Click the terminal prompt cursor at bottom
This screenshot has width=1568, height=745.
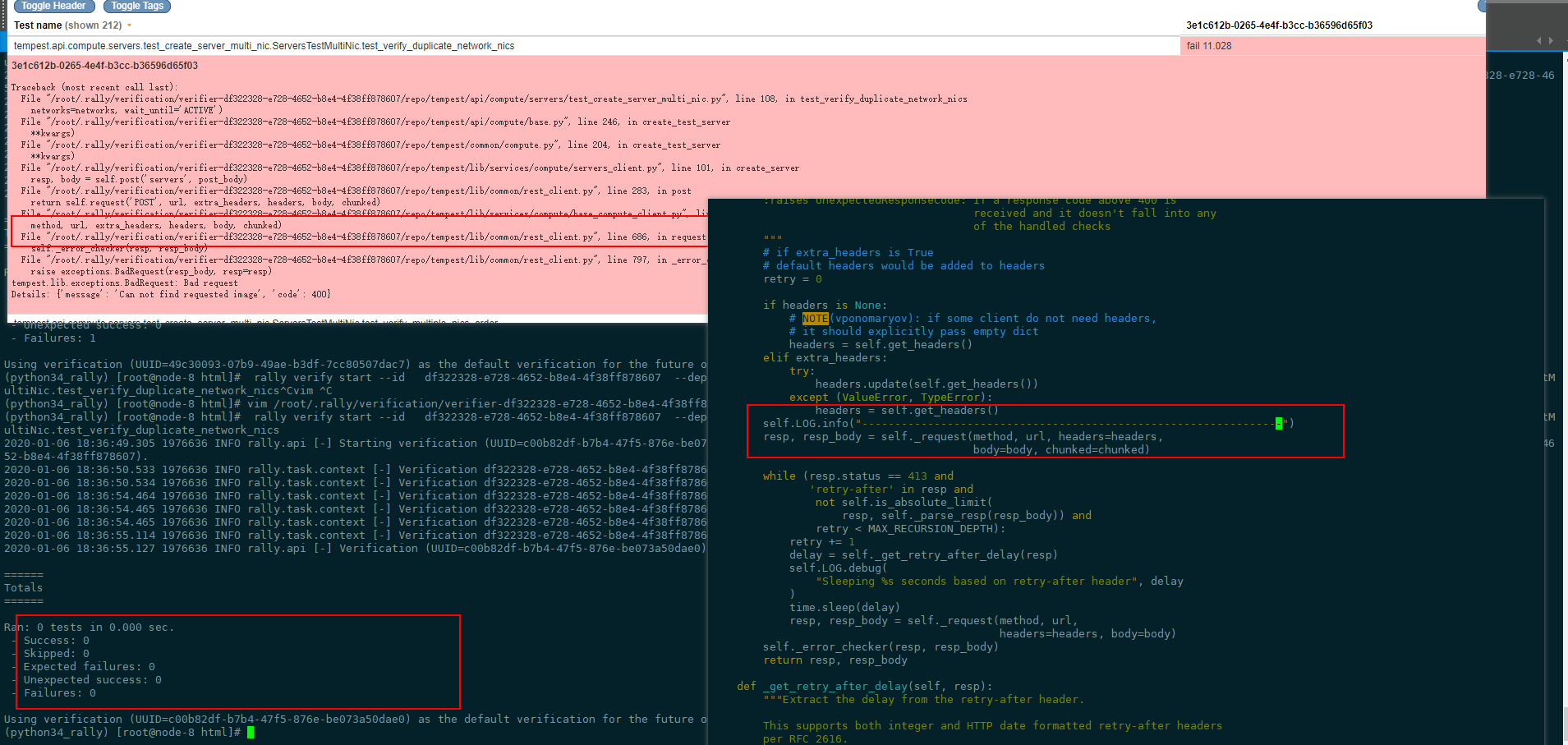[251, 732]
